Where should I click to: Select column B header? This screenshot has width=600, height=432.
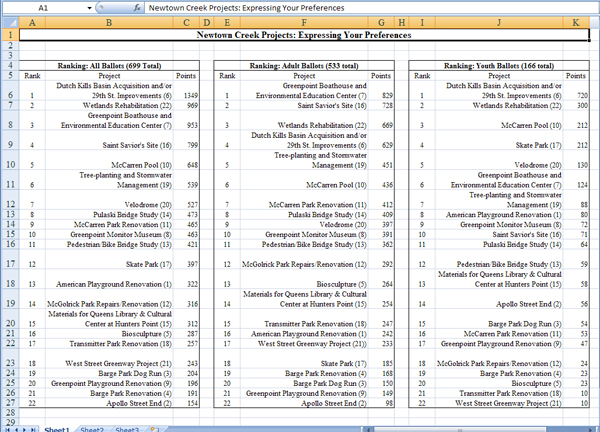(x=109, y=22)
